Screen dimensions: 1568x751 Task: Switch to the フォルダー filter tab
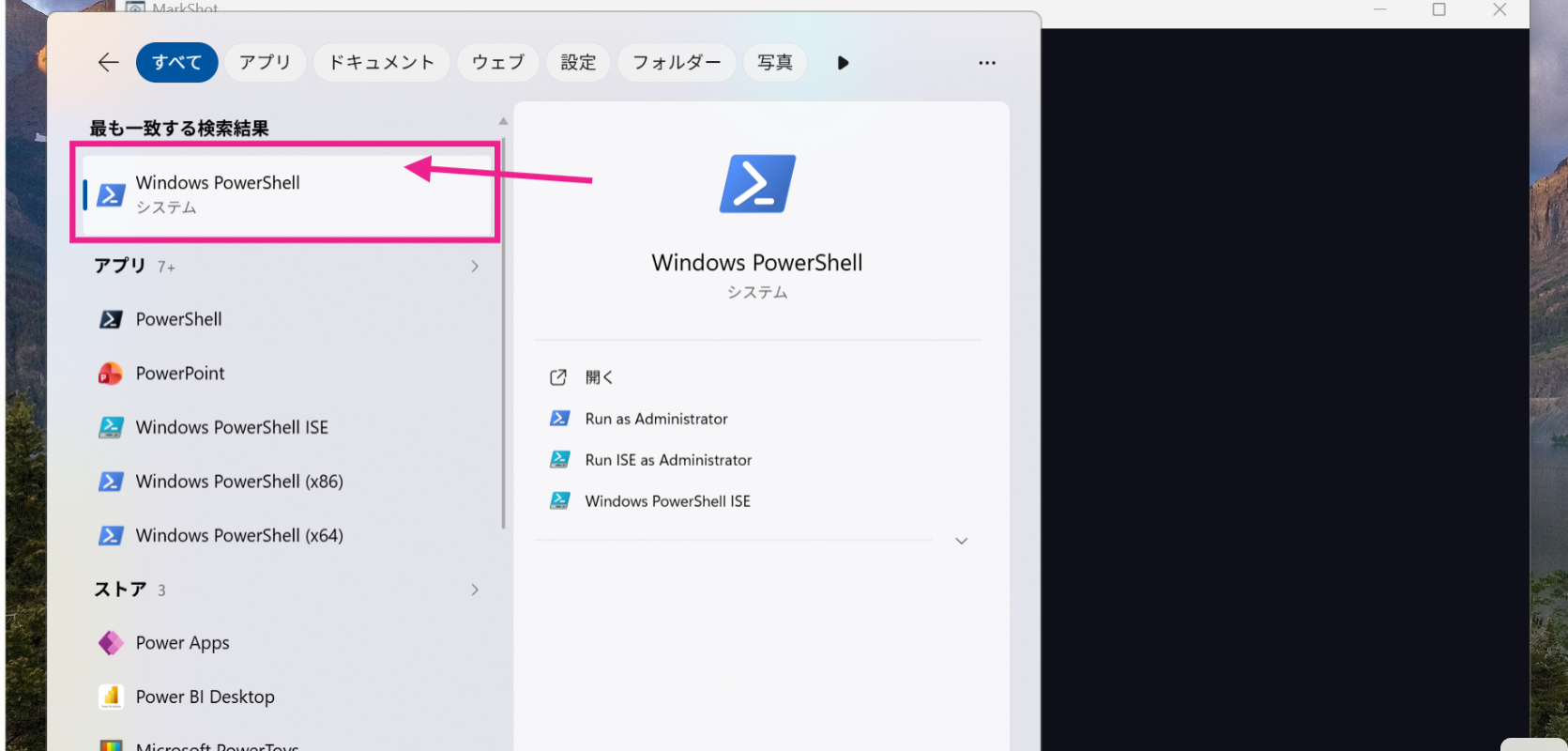click(677, 63)
